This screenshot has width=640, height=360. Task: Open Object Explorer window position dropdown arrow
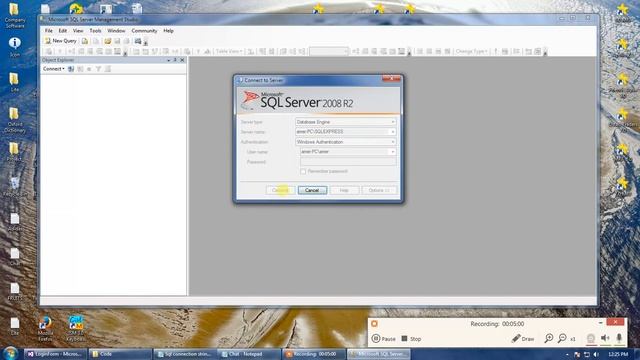tap(169, 60)
